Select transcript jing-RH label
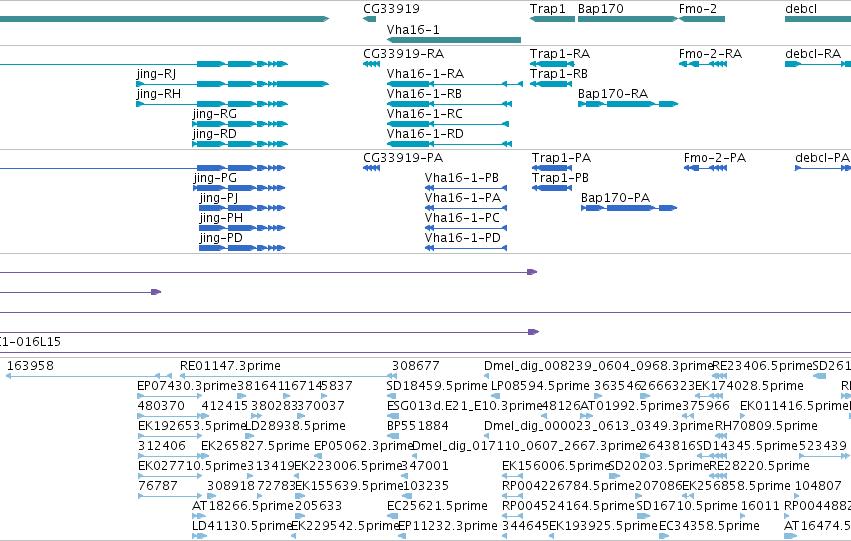Viewport: 851px width, 541px height. point(158,94)
